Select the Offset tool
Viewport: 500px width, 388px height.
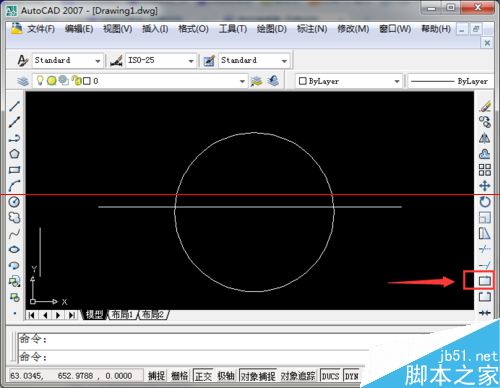point(485,154)
